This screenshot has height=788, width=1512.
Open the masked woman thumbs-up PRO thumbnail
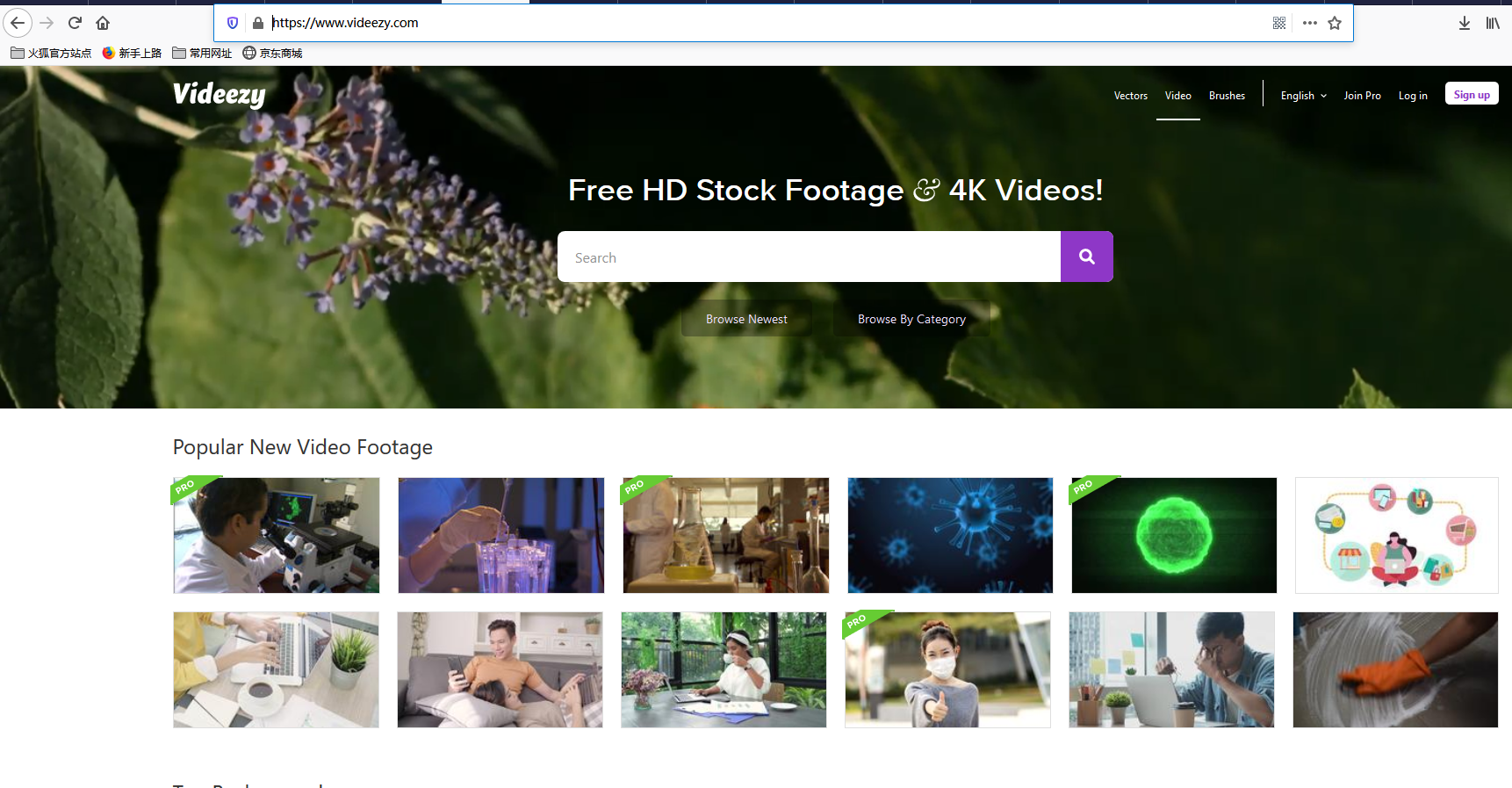(947, 669)
